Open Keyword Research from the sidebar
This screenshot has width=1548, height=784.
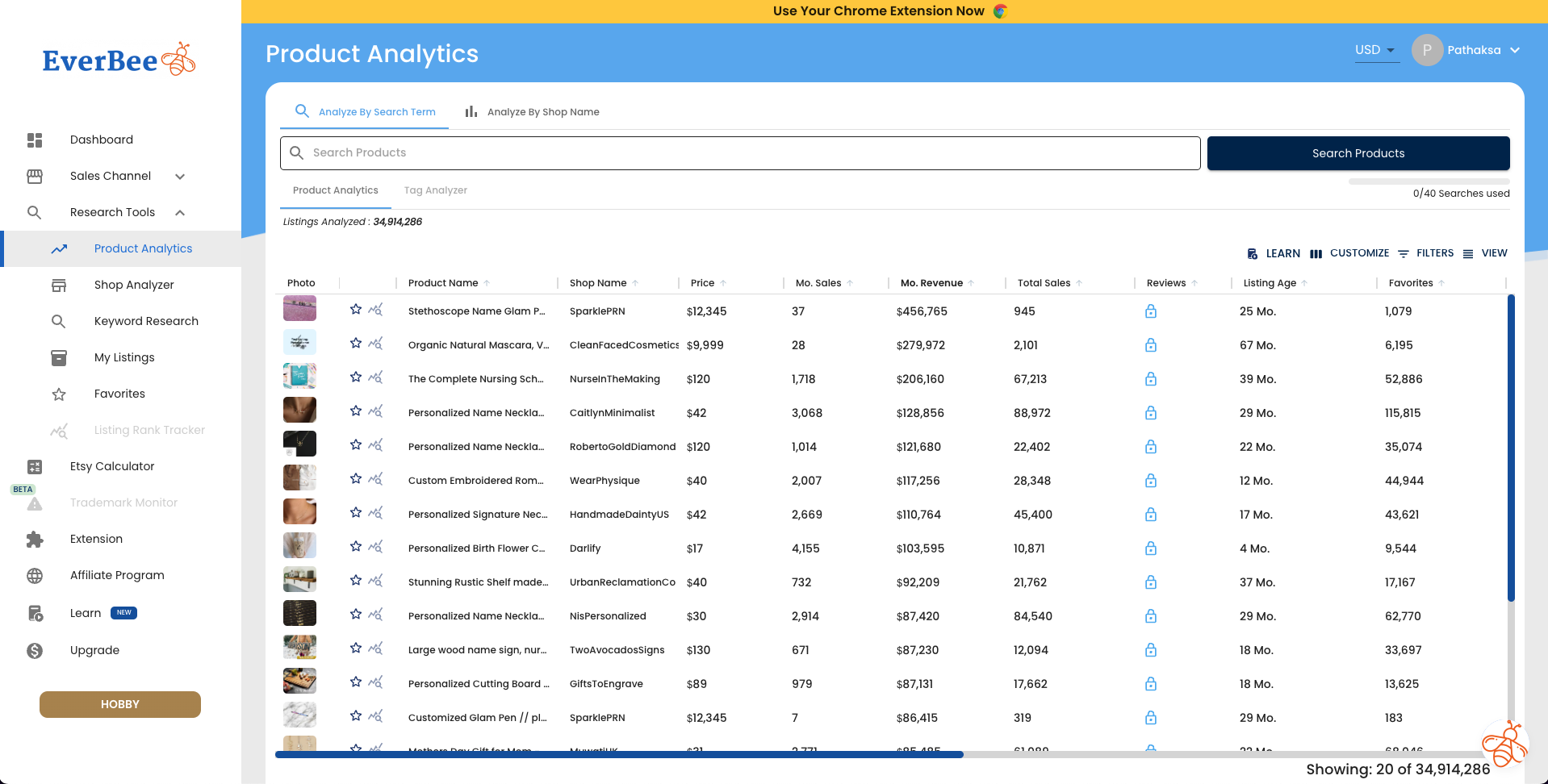(146, 321)
